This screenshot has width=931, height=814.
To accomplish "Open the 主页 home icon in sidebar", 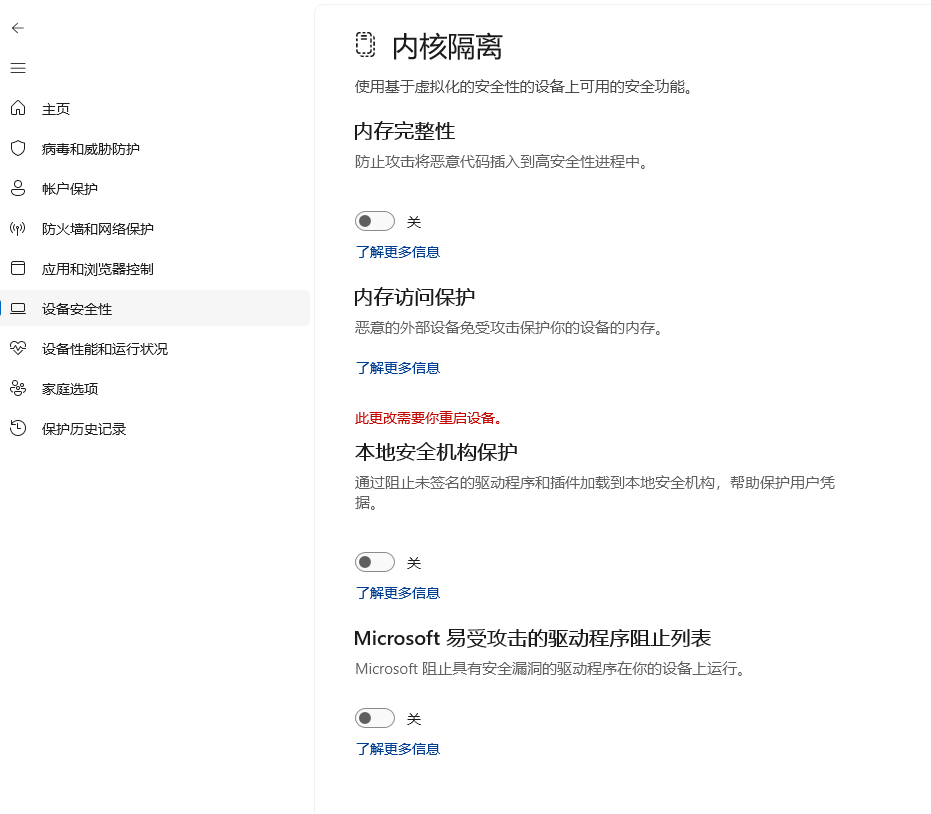I will click(x=56, y=108).
